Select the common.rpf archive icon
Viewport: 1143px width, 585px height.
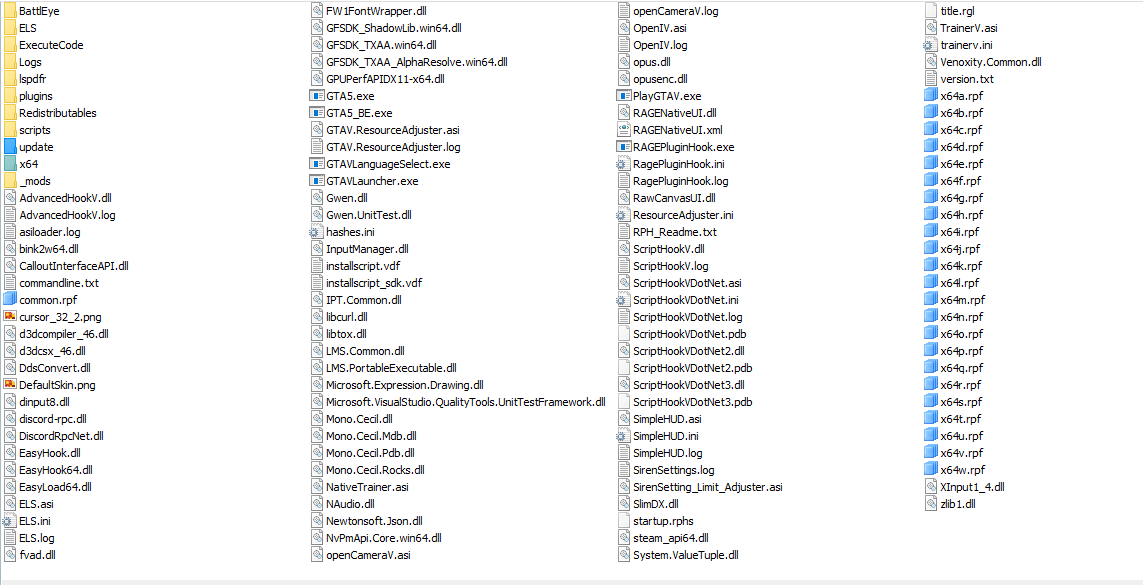10,300
